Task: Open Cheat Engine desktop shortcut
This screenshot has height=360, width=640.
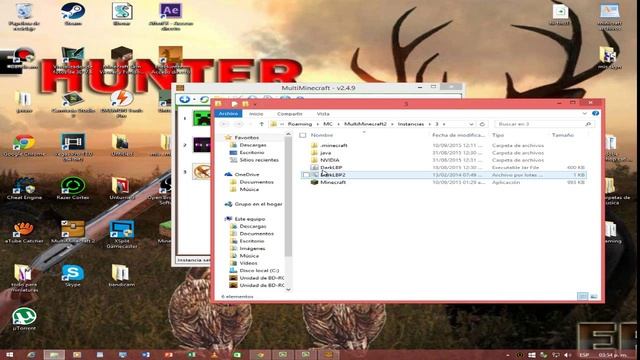Action: [24, 189]
